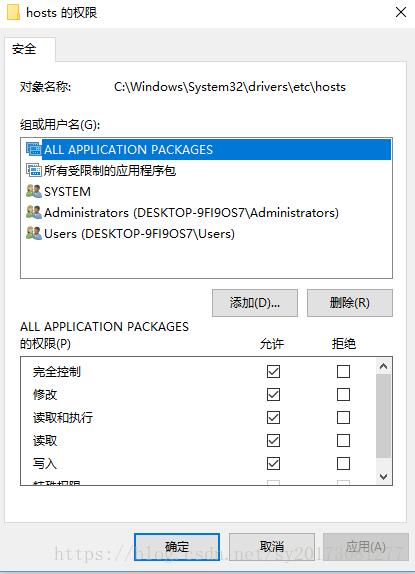
Task: Uncheck Allow for 完全控制 permission
Action: (273, 372)
